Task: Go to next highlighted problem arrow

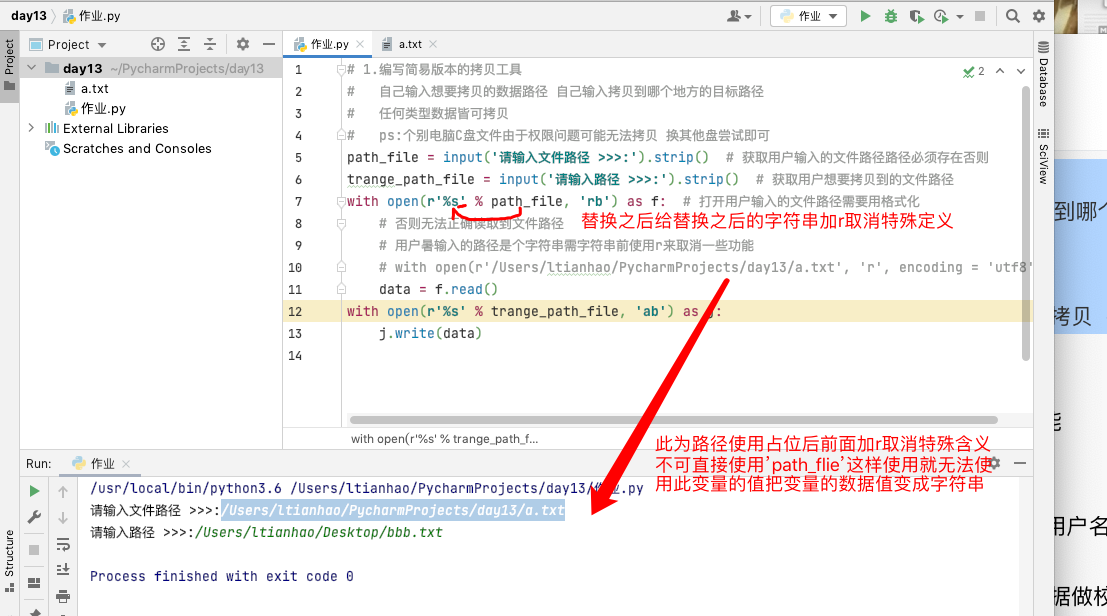Action: pos(1021,71)
